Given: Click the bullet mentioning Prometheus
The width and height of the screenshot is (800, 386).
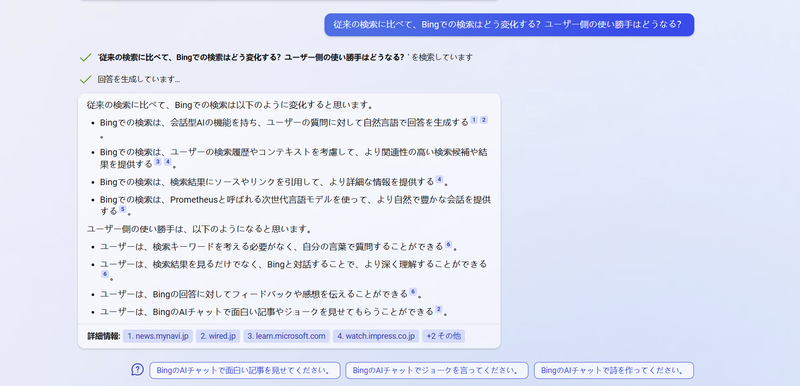Looking at the screenshot, I should [x=295, y=205].
